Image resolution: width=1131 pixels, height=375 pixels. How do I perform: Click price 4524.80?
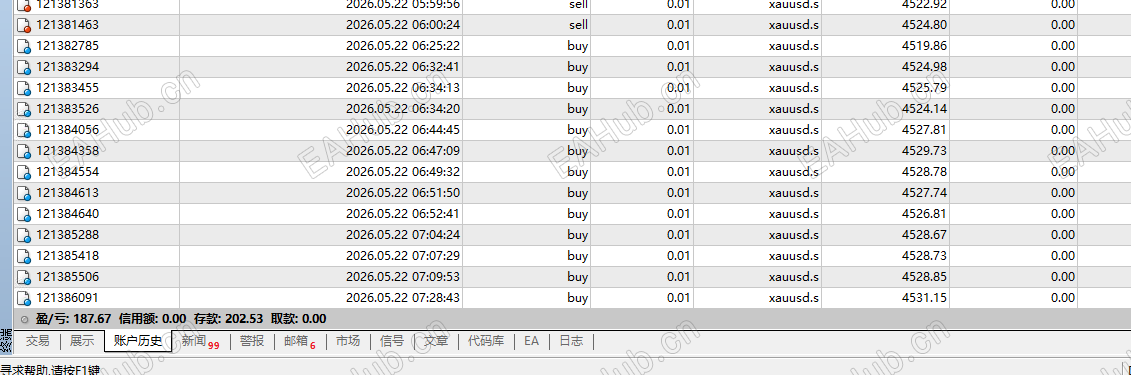pos(924,25)
